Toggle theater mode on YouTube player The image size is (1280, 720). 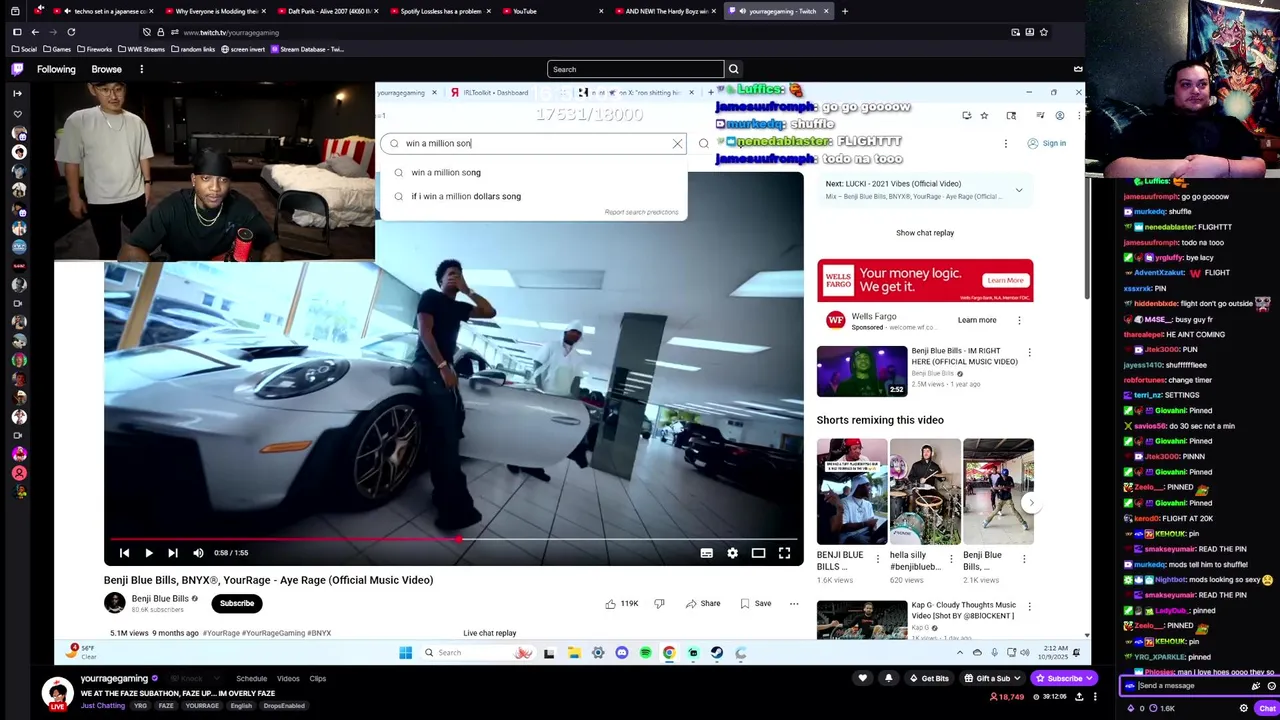click(758, 553)
